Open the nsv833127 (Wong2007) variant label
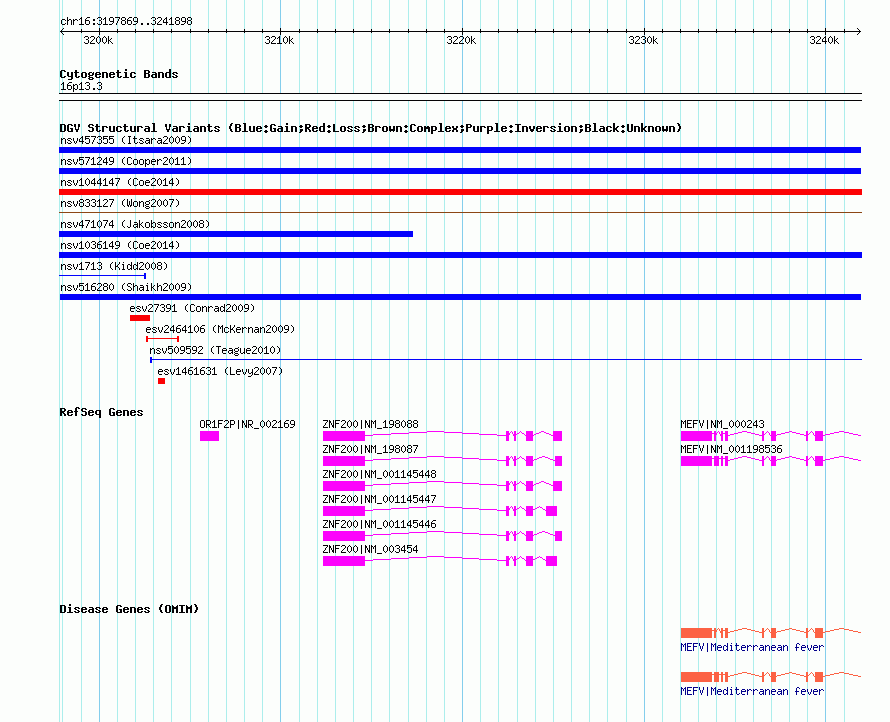Image resolution: width=890 pixels, height=722 pixels. (120, 203)
